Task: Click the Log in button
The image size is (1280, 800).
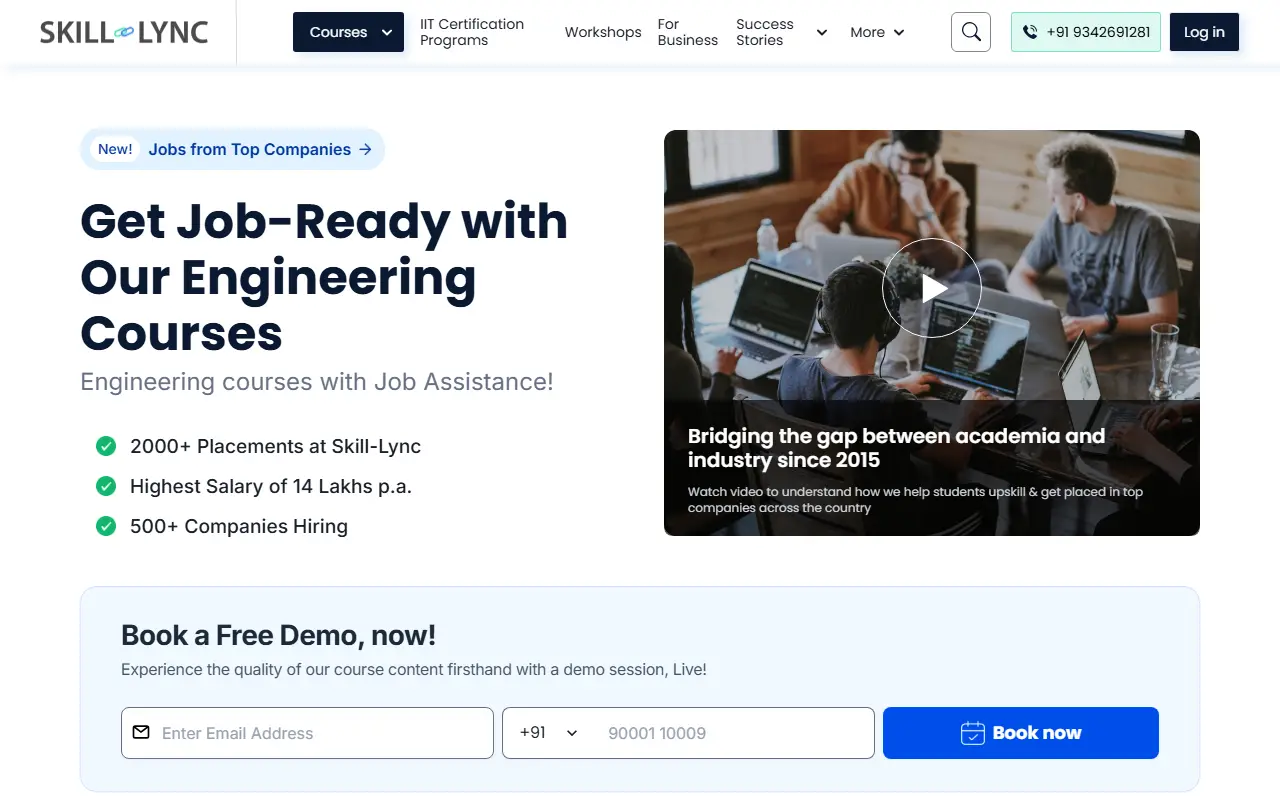Action: pos(1204,32)
